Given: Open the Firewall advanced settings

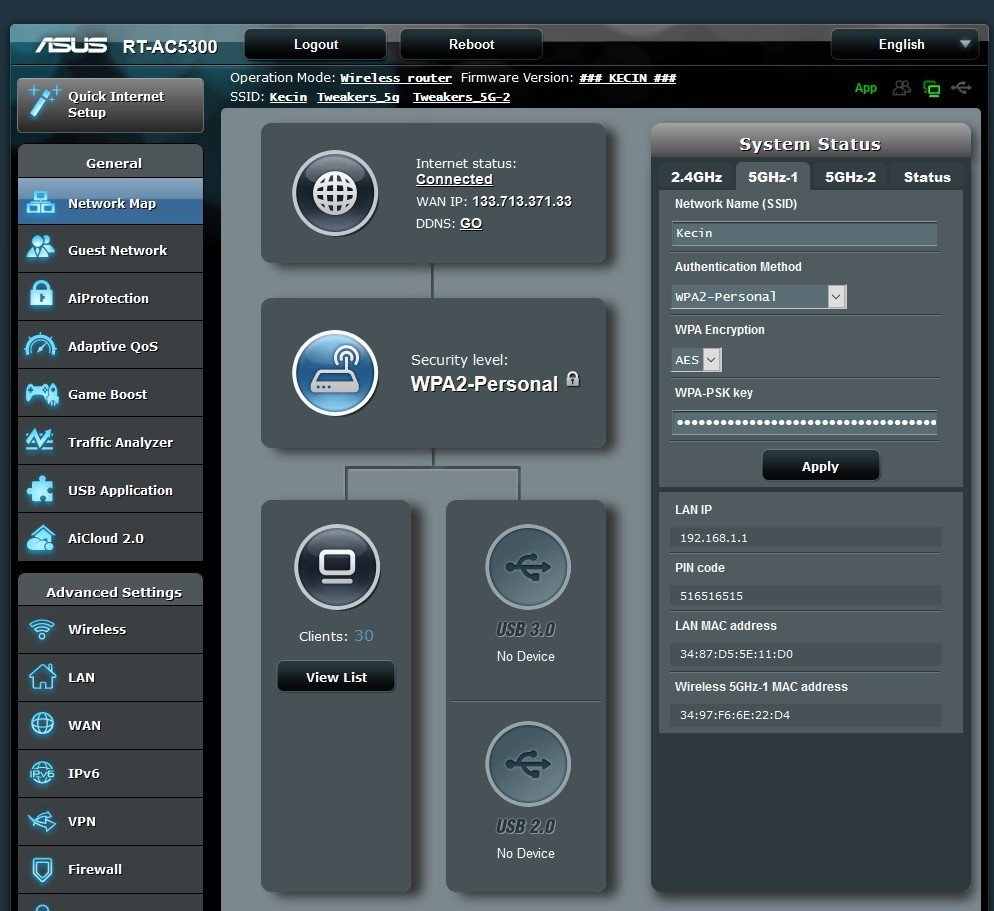Looking at the screenshot, I should [110, 869].
